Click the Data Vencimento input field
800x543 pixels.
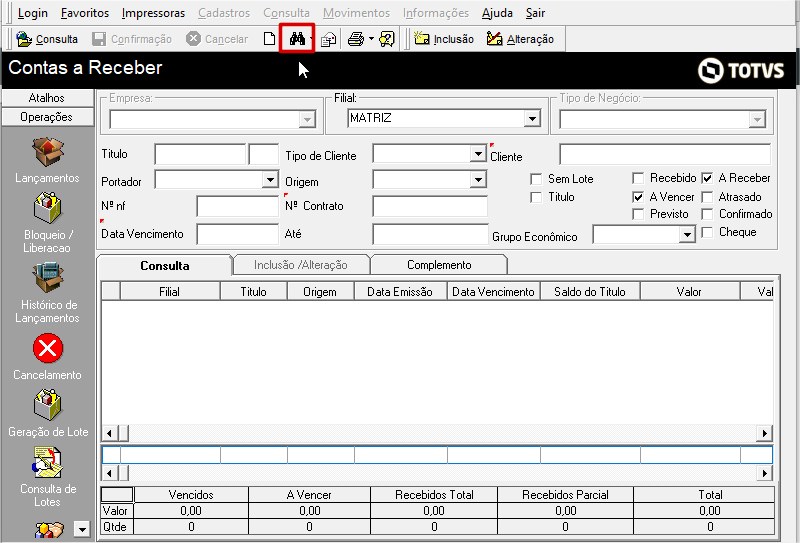pos(237,234)
